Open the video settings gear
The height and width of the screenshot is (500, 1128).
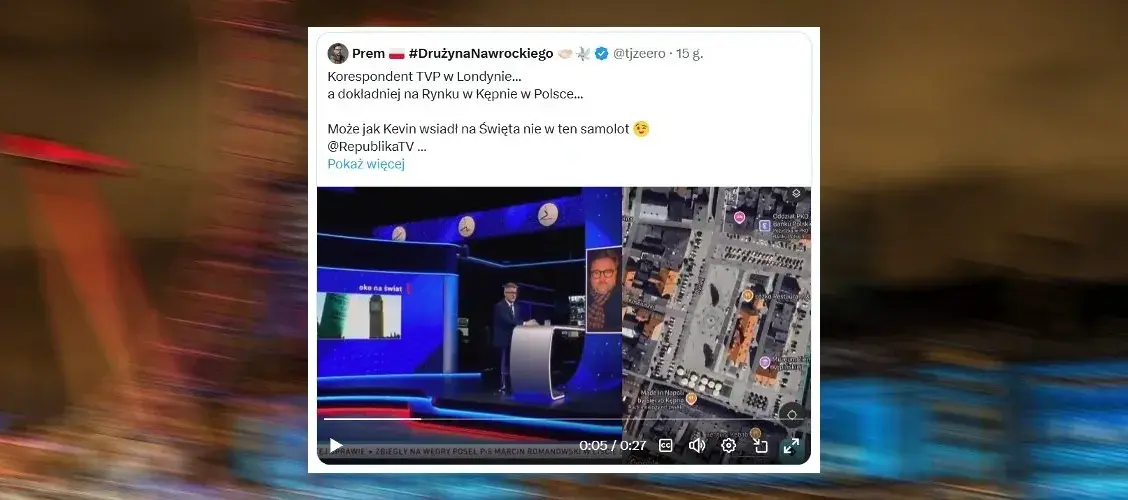[728, 445]
